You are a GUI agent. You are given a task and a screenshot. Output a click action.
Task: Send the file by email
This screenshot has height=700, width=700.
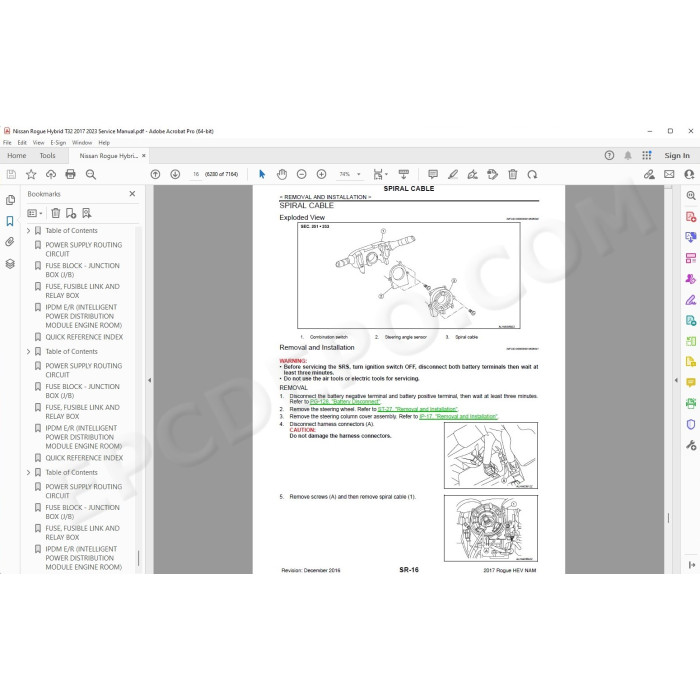(x=669, y=174)
